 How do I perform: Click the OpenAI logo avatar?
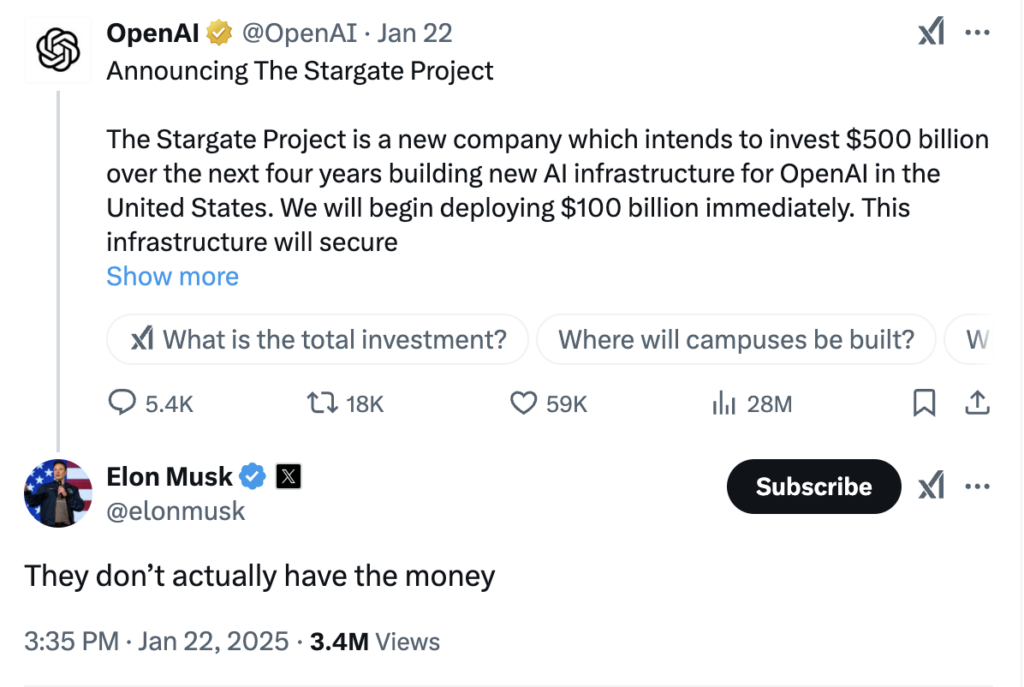[58, 49]
